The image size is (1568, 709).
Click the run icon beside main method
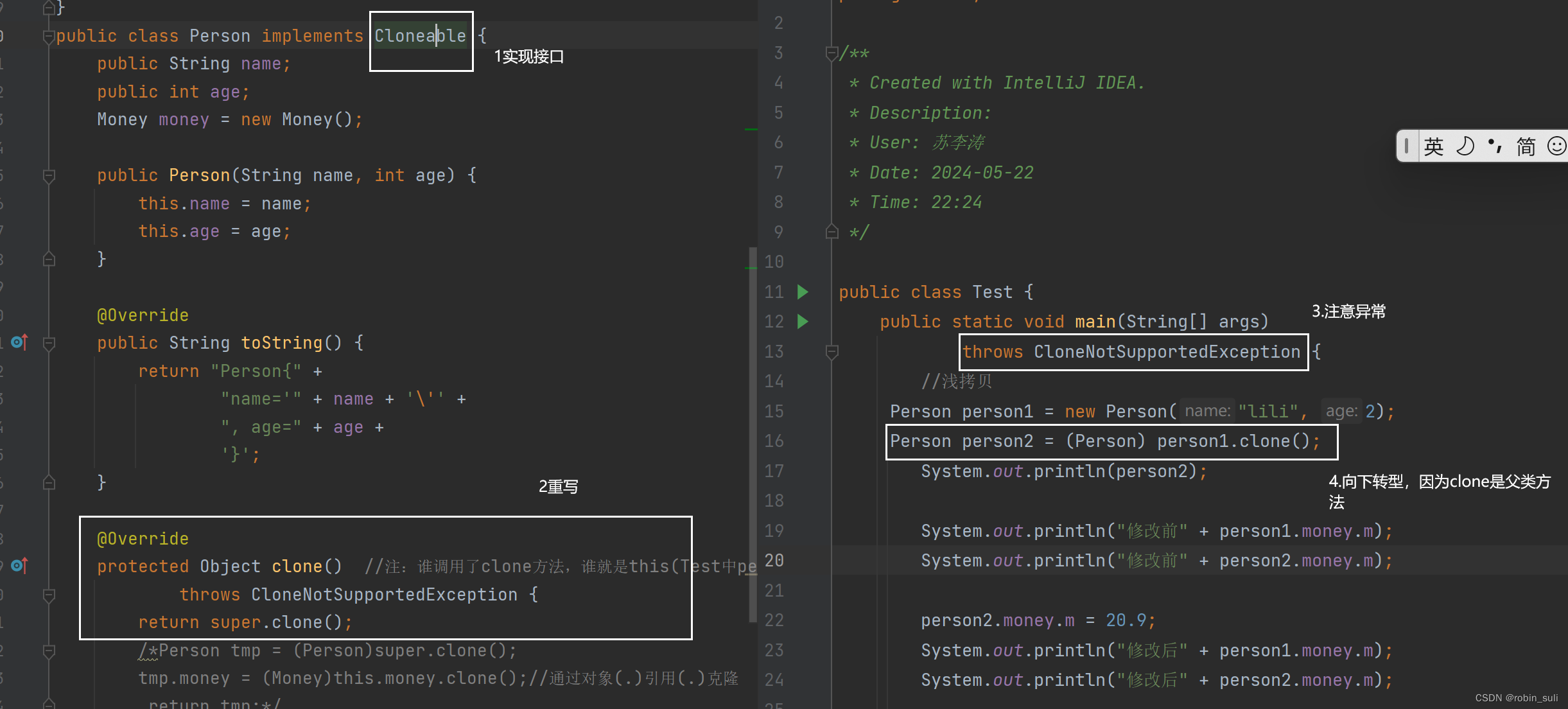point(802,321)
